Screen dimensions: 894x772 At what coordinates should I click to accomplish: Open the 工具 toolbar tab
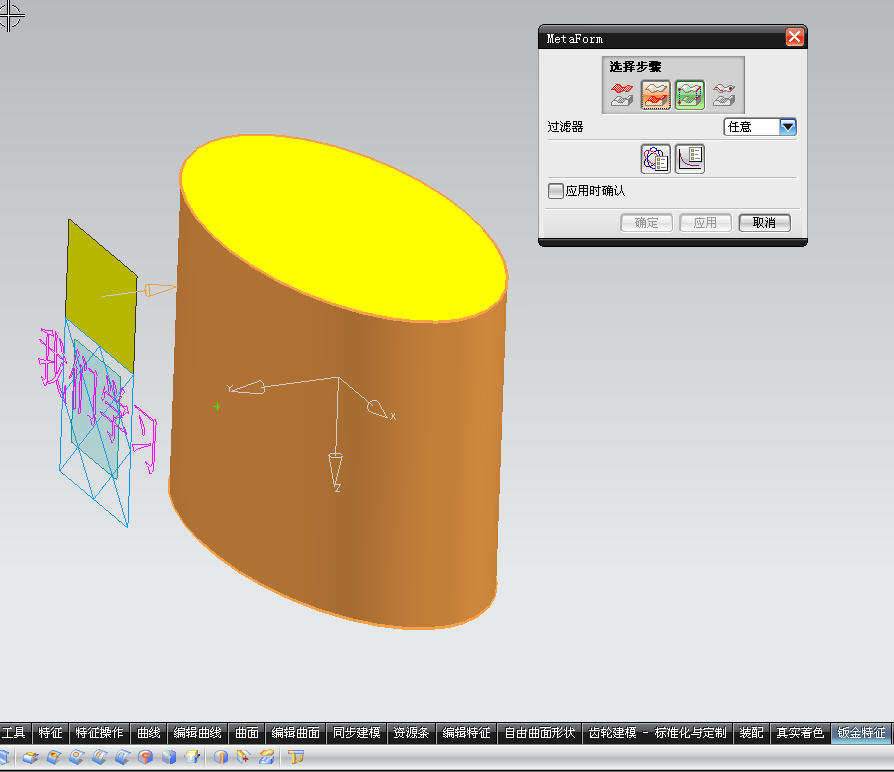pos(14,733)
